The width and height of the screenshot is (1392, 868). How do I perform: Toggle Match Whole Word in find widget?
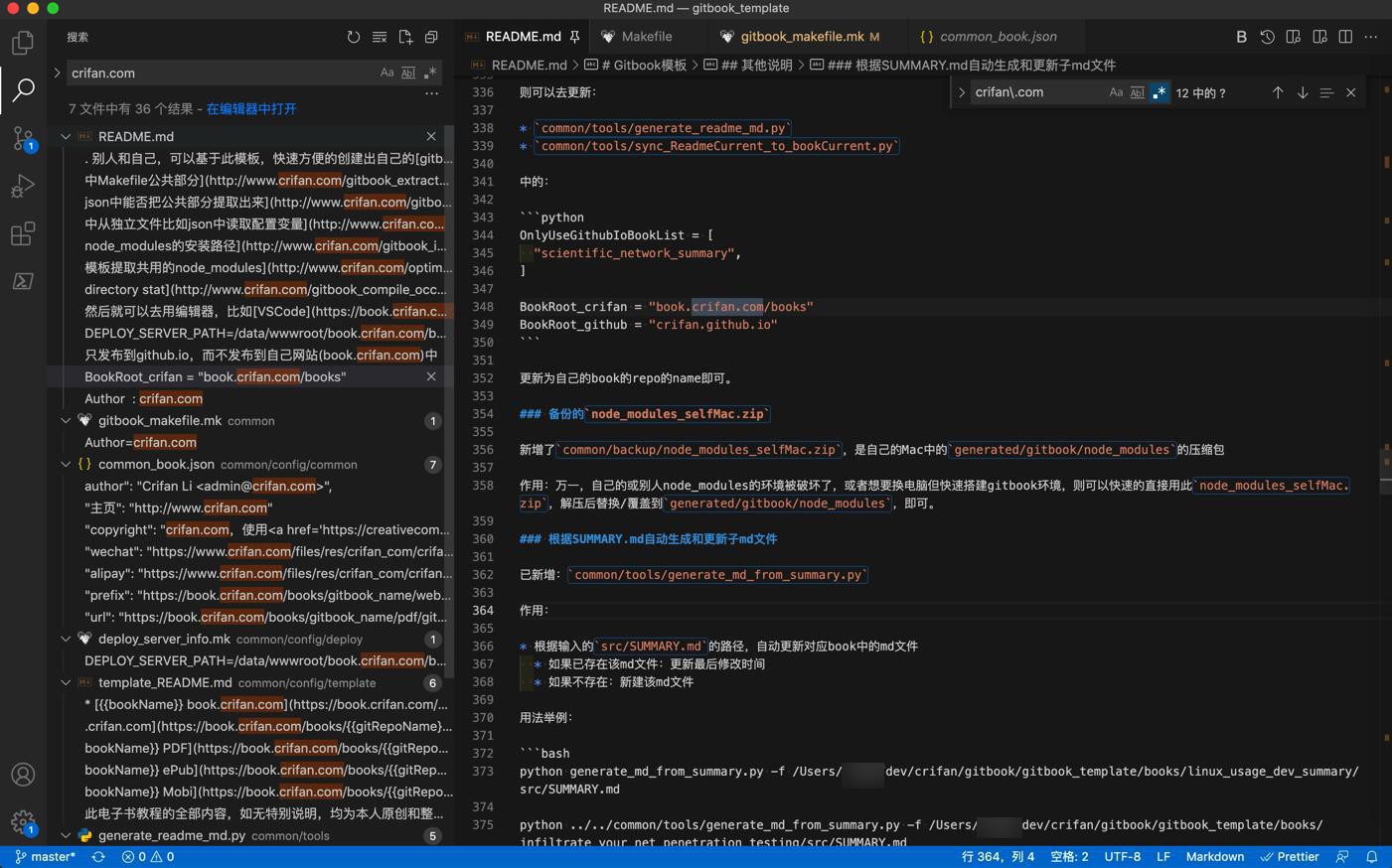click(1138, 92)
